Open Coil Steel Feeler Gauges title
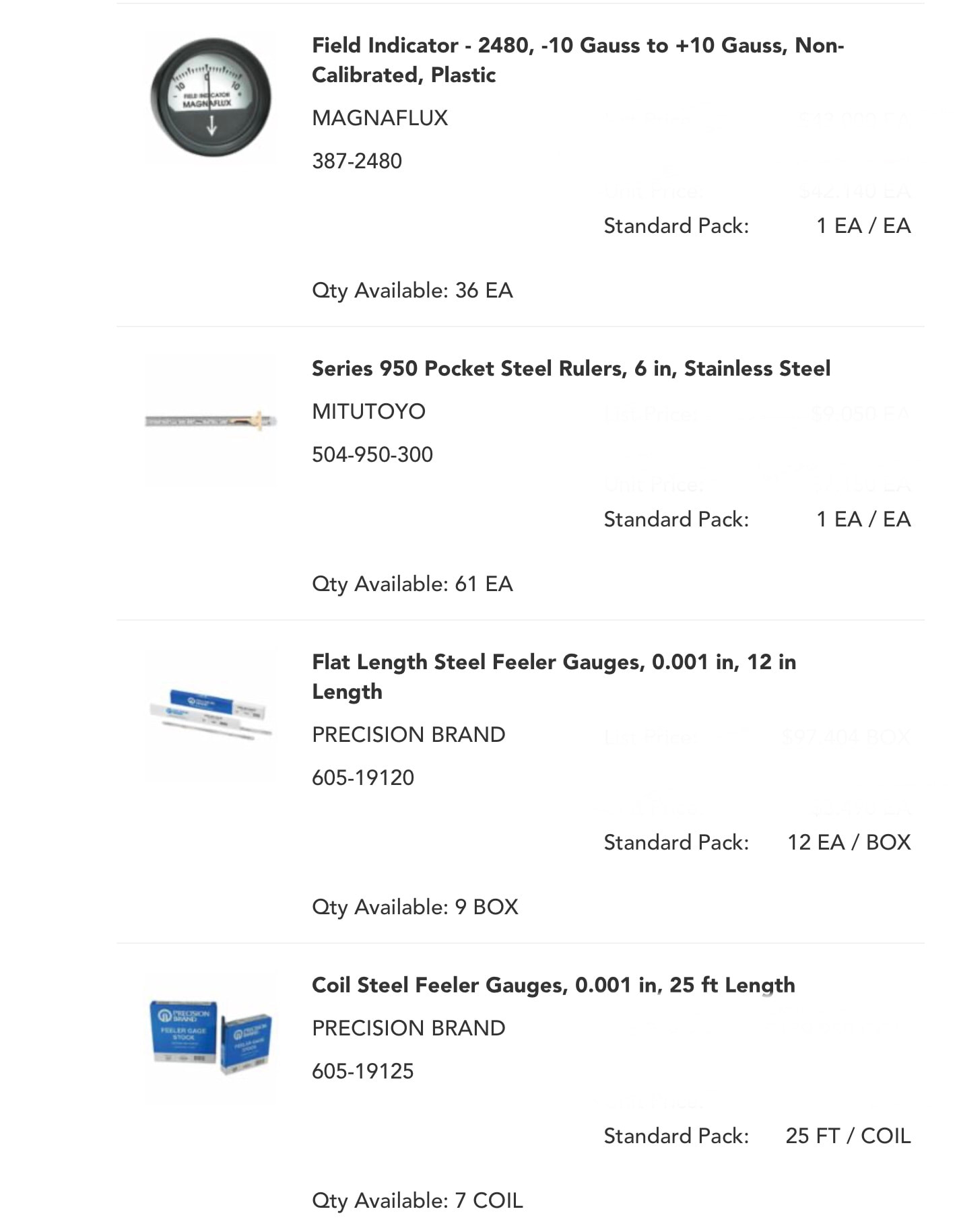The width and height of the screenshot is (957, 1232). [x=554, y=985]
